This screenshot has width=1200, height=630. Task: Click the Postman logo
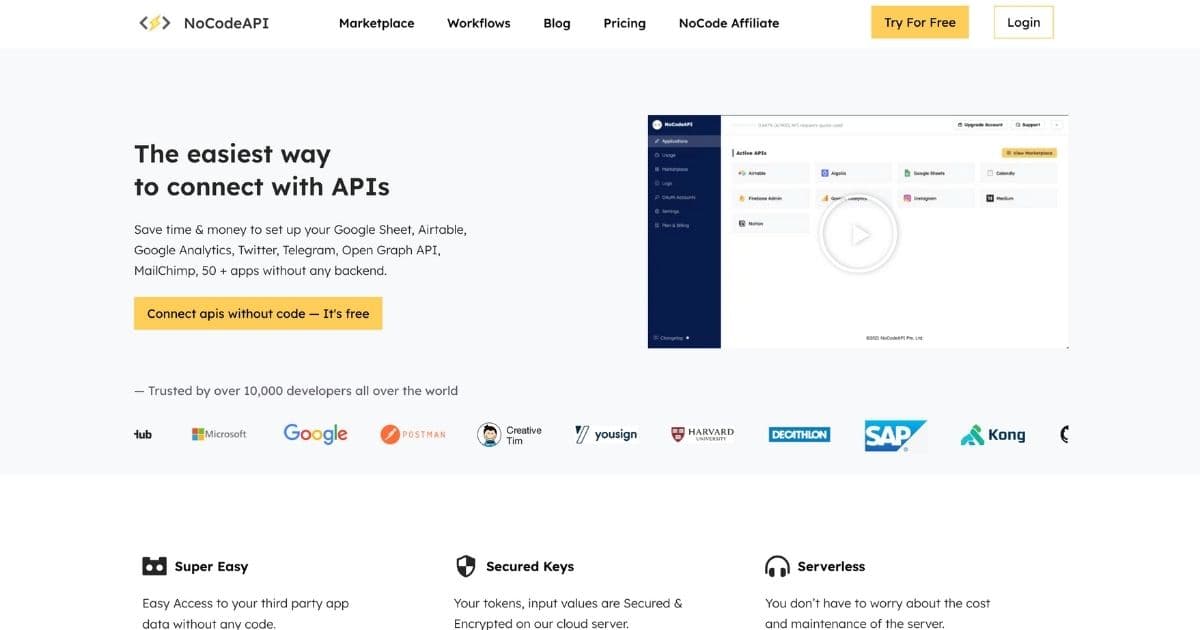point(413,434)
